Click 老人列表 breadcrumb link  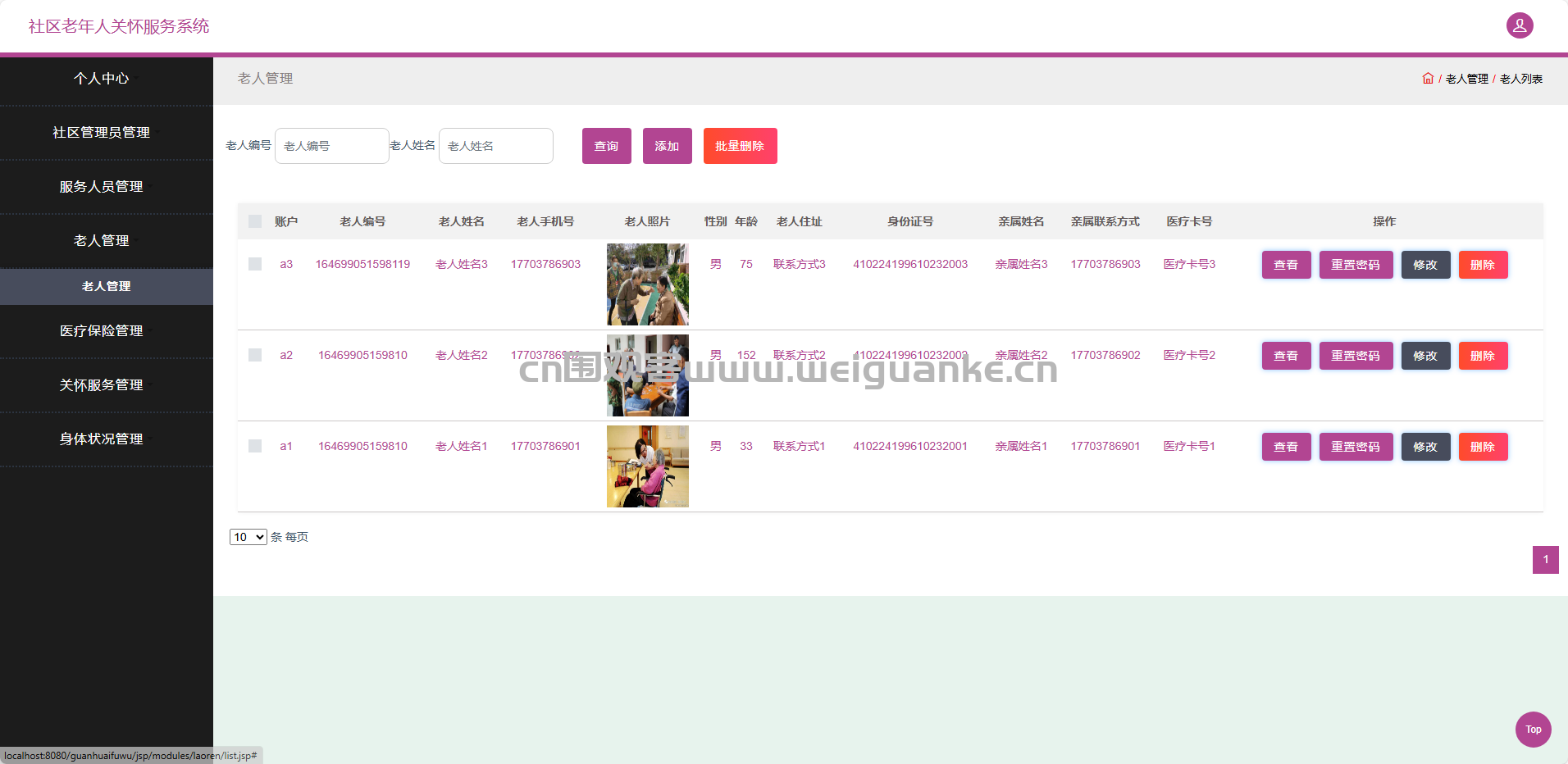click(1521, 79)
